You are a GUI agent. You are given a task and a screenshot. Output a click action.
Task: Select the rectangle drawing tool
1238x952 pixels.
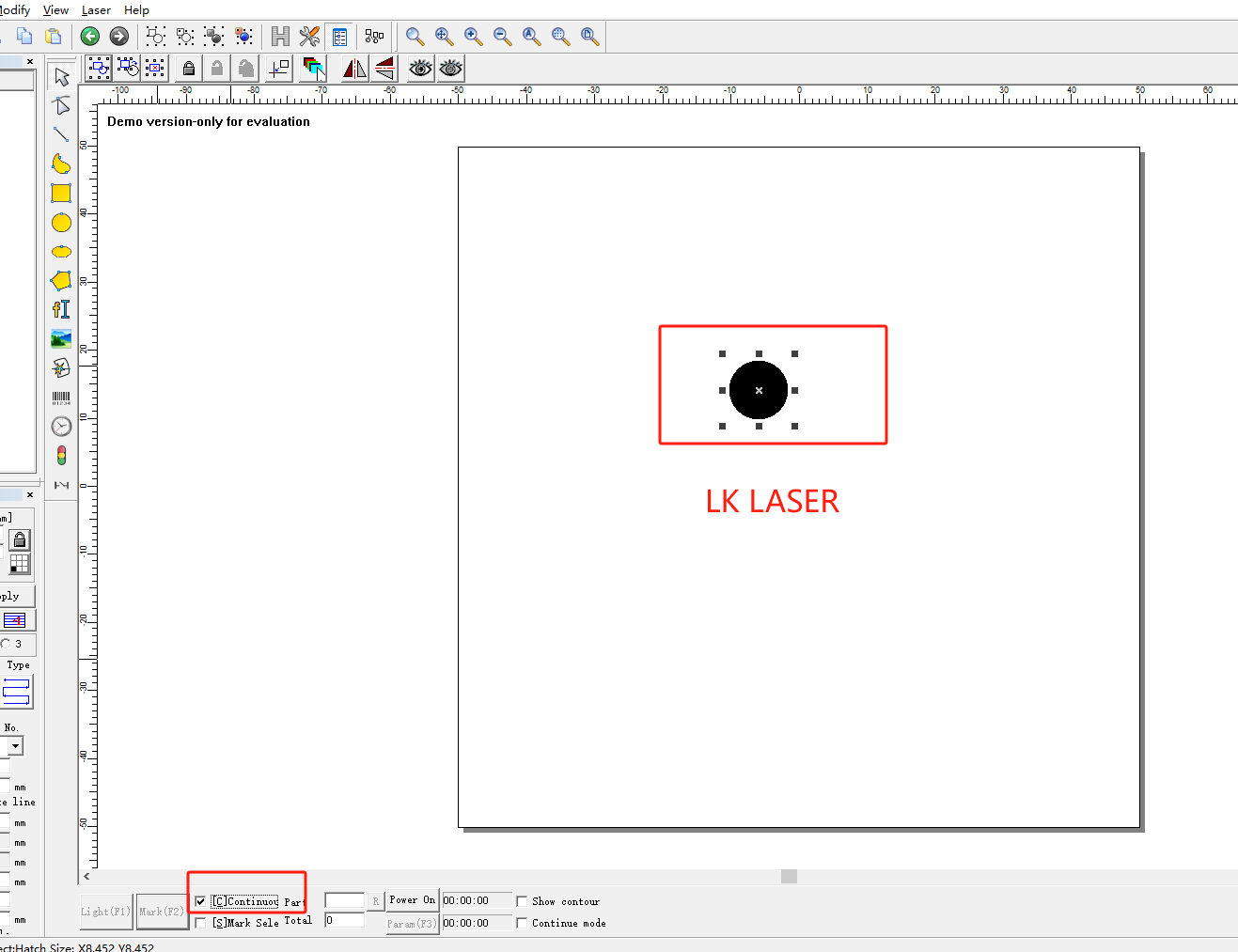(61, 194)
